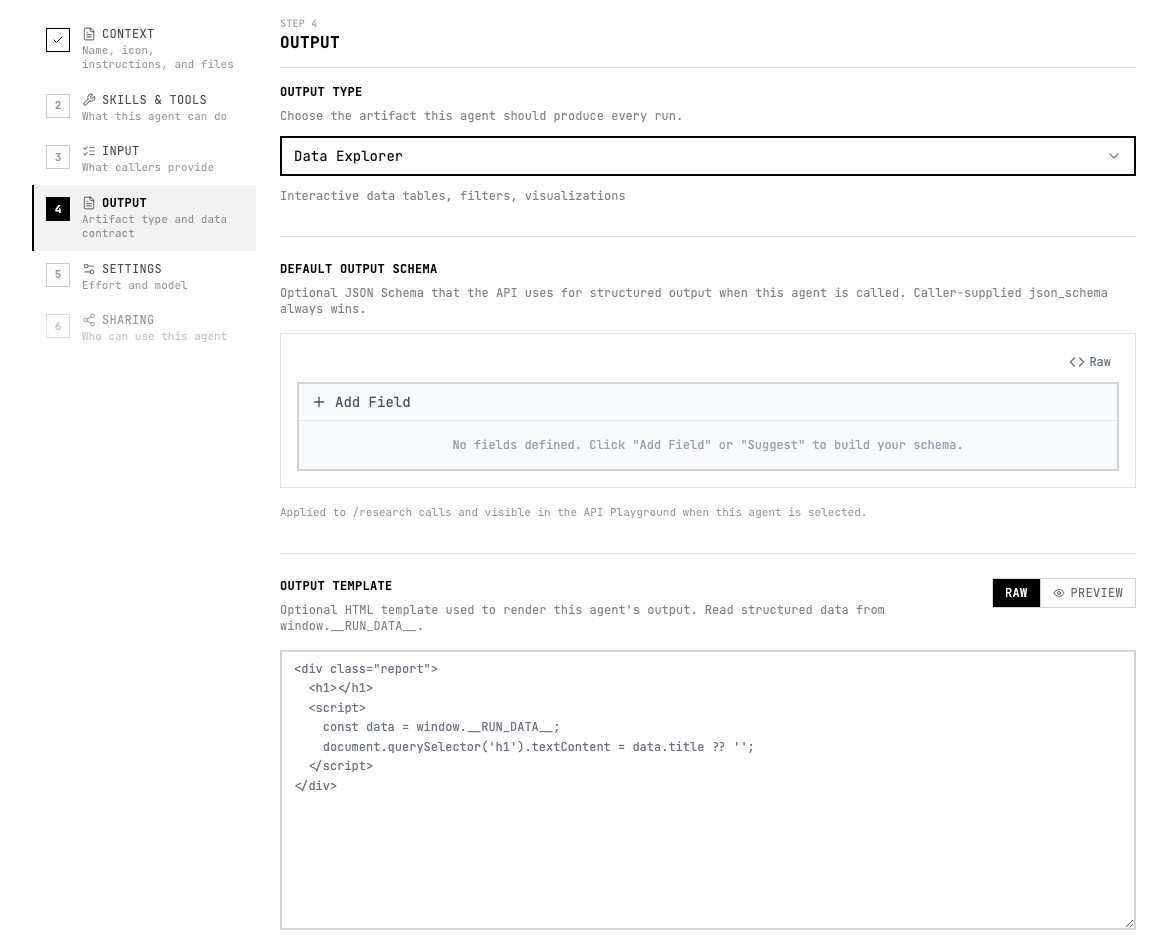Click the 'Default Output Schema' heading

[x=358, y=269]
